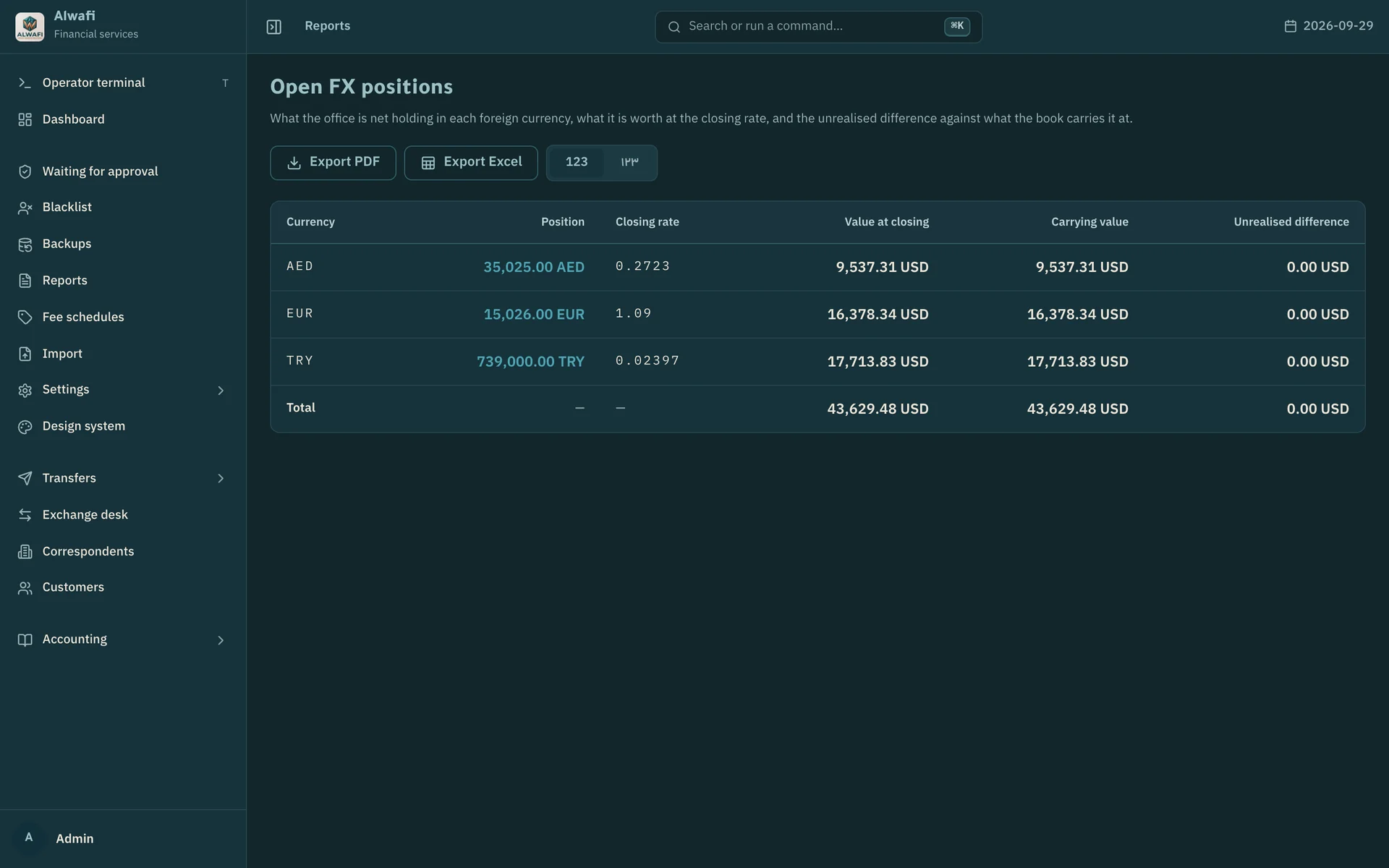Open the 739,000.00 TRY position link

click(x=530, y=362)
